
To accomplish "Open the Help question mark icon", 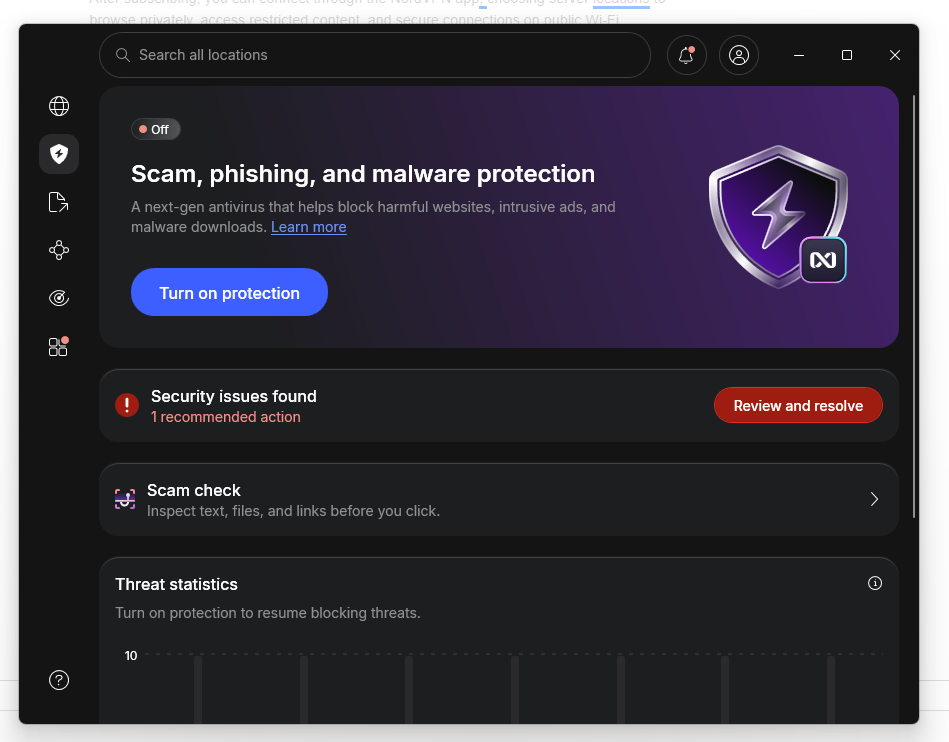I will [59, 680].
